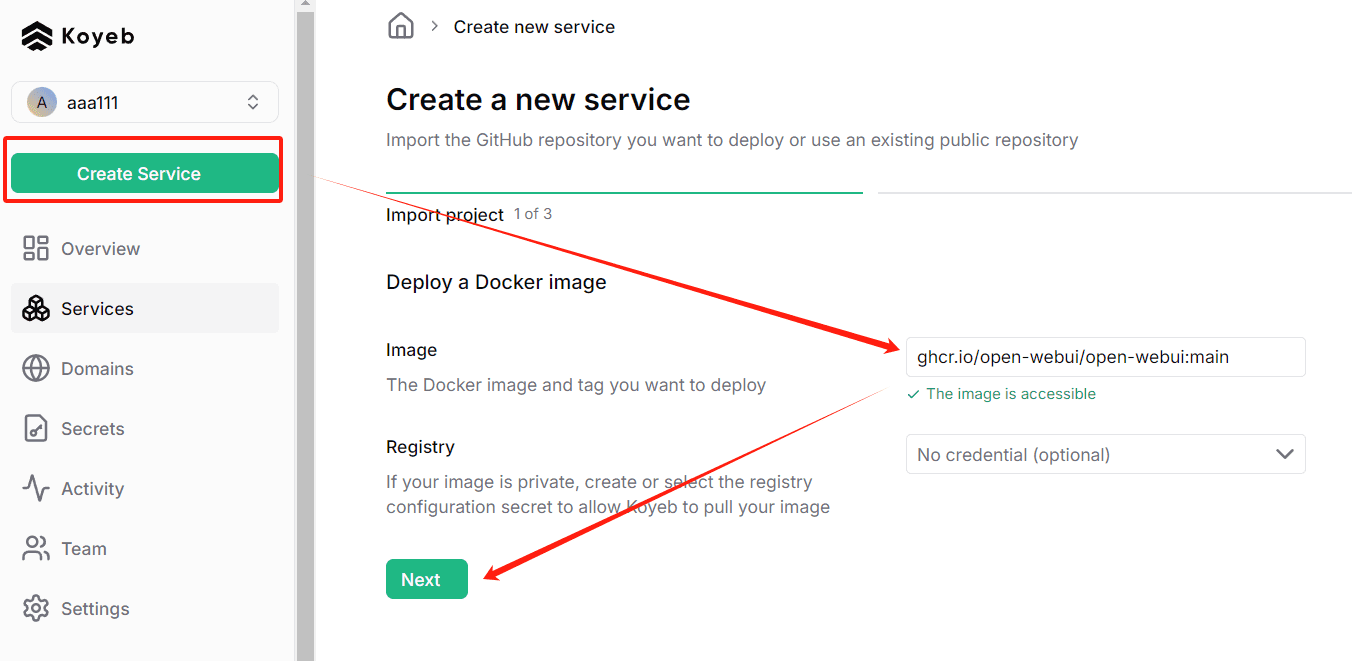Open the Settings gear icon
The height and width of the screenshot is (661, 1352).
coord(36,608)
